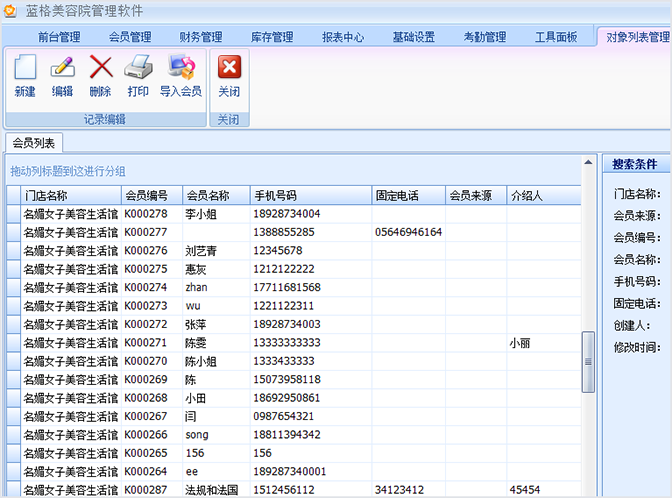This screenshot has width=672, height=498.
Task: Click the 新建 (New) record icon
Action: [25, 75]
